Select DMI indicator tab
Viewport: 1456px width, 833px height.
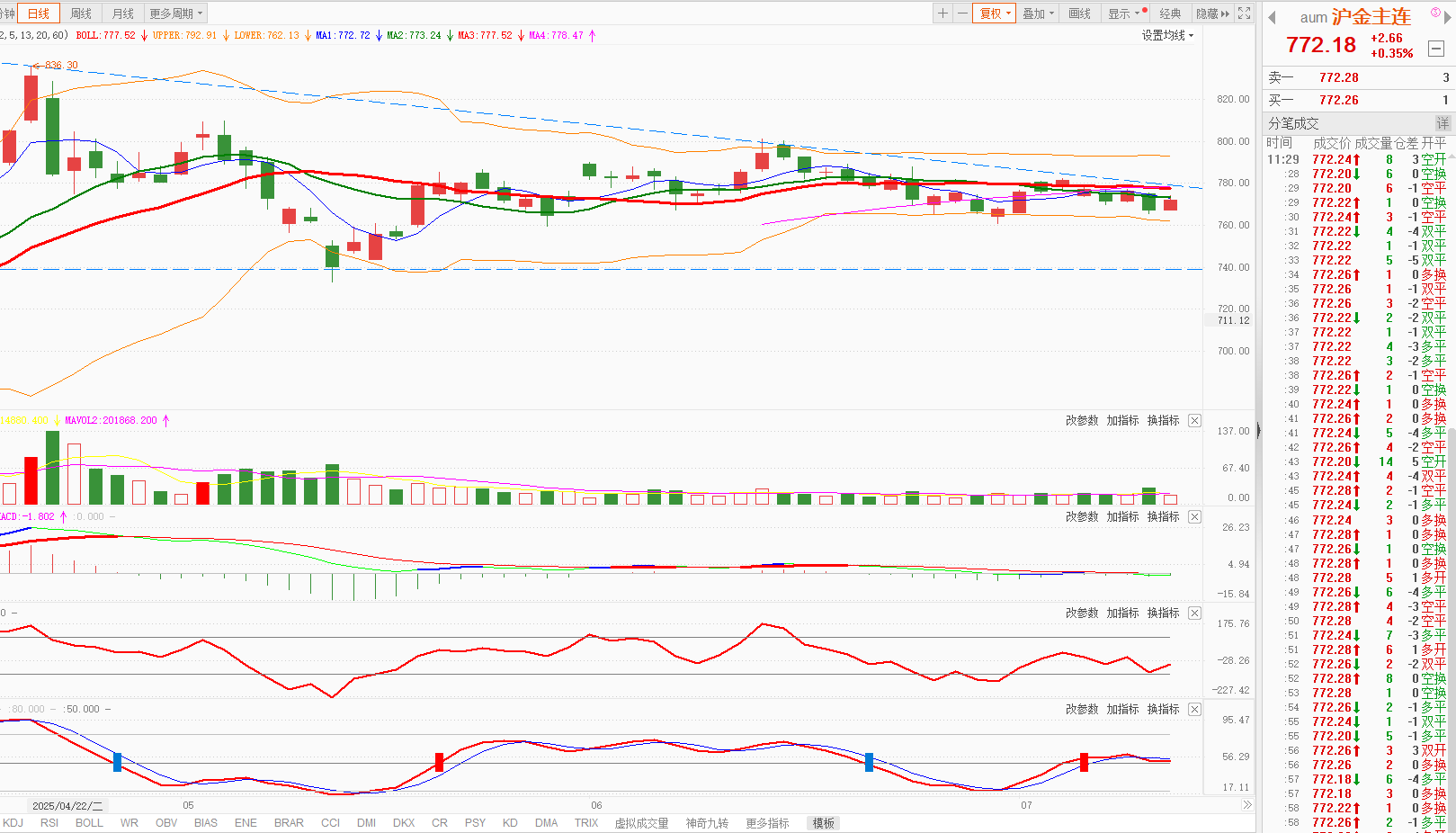point(366,823)
